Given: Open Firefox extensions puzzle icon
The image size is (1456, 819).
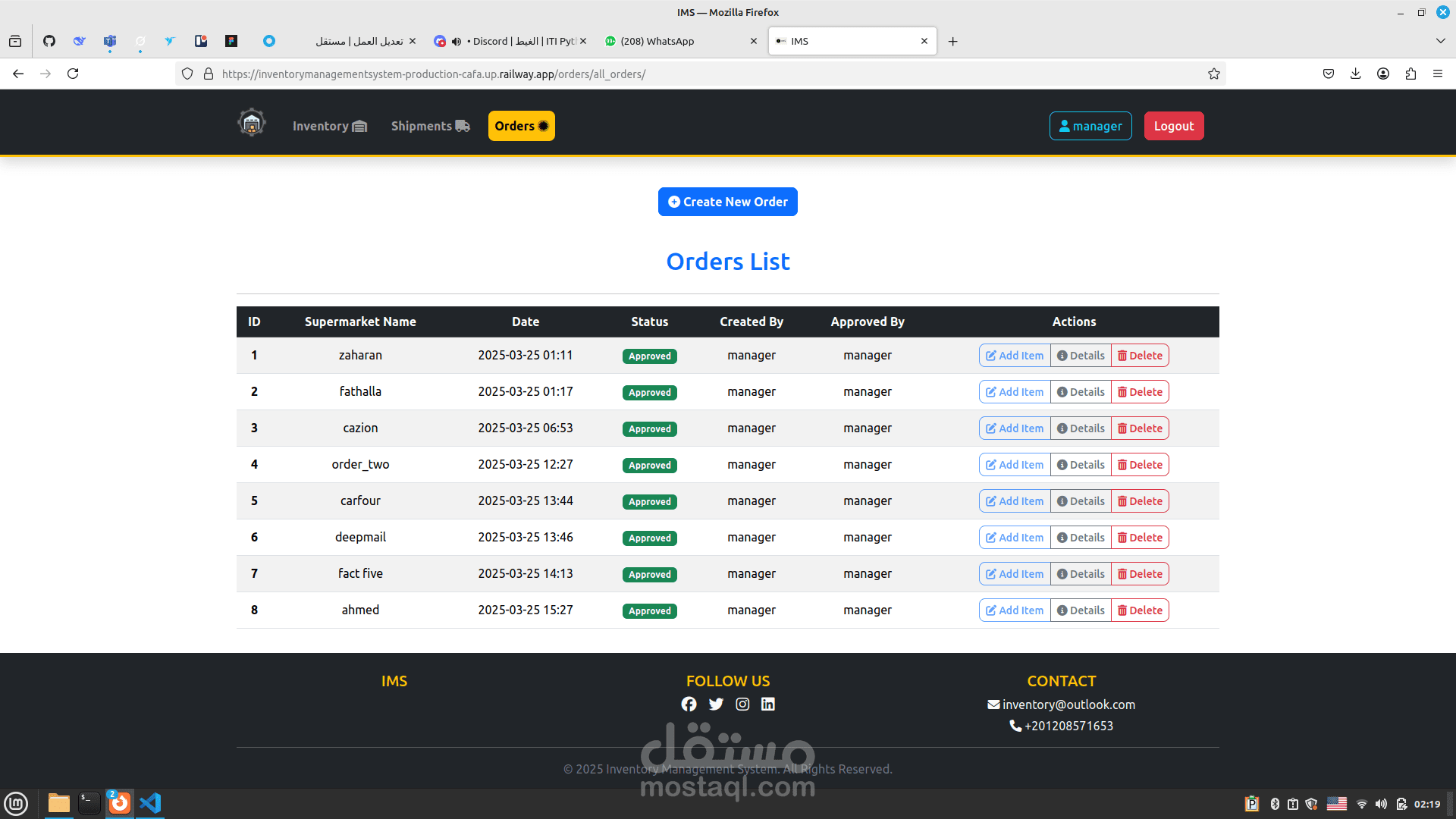Looking at the screenshot, I should click(1410, 74).
